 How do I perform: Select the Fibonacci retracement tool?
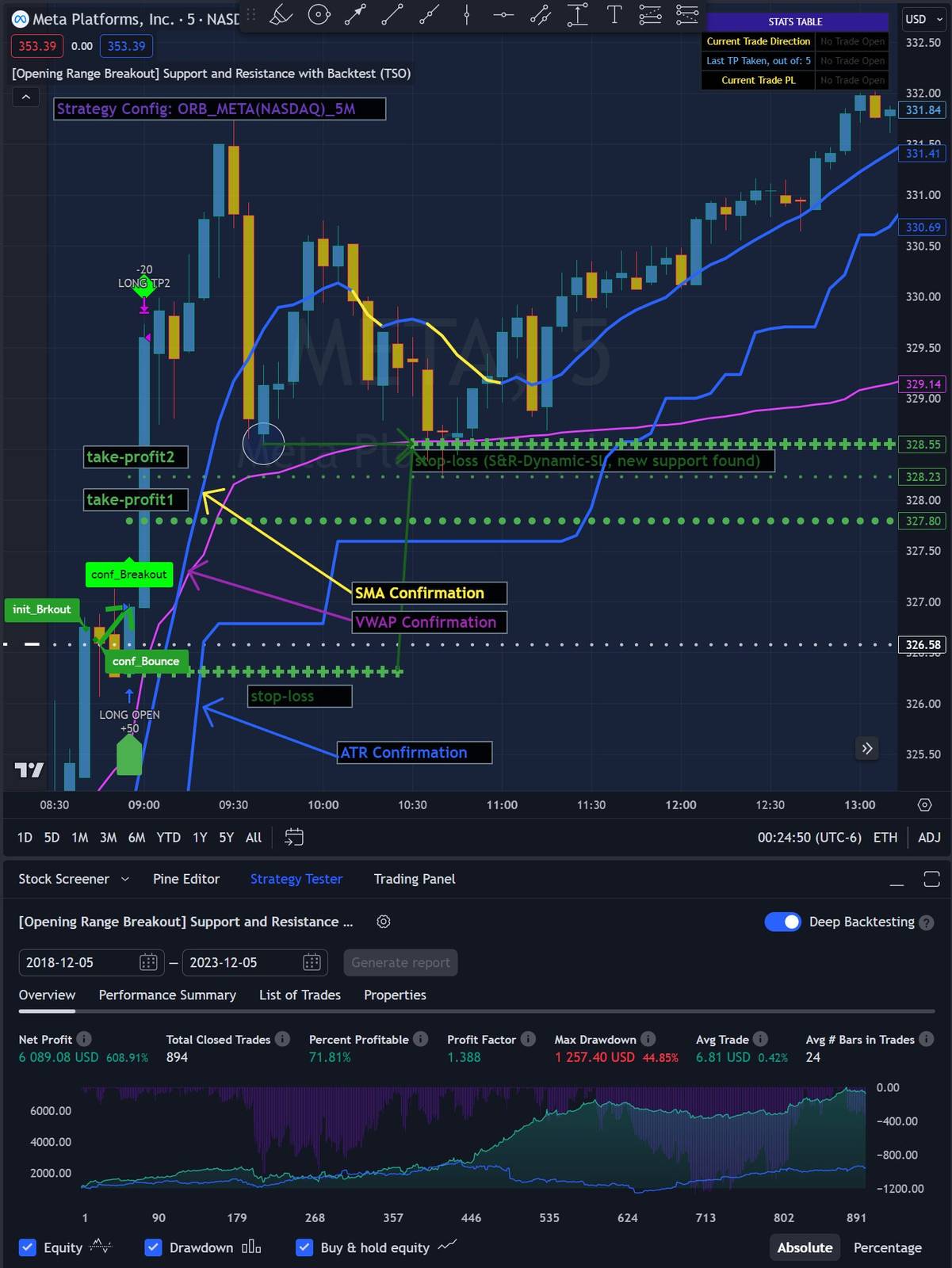point(650,14)
